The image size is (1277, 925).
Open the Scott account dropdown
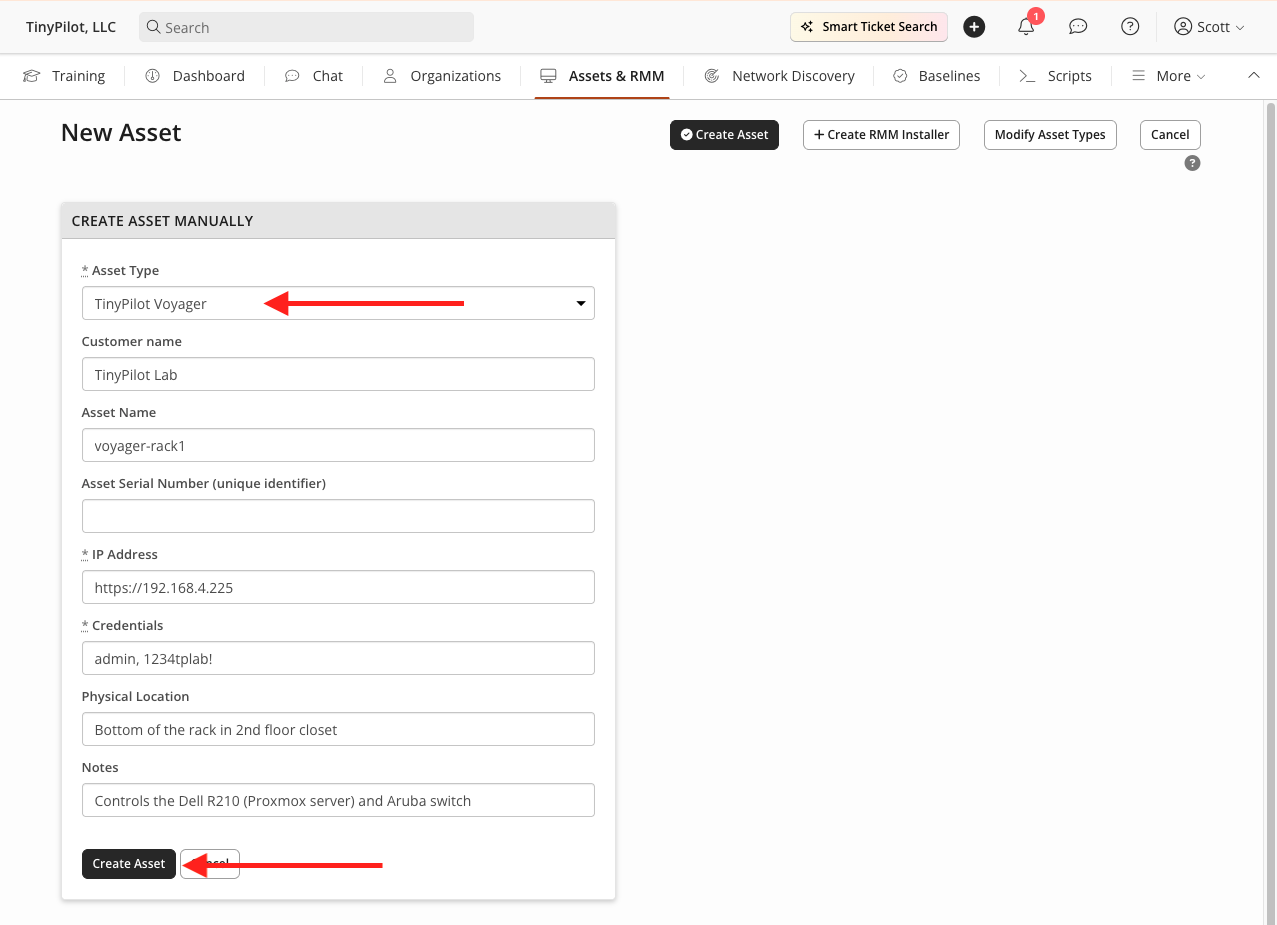point(1208,26)
